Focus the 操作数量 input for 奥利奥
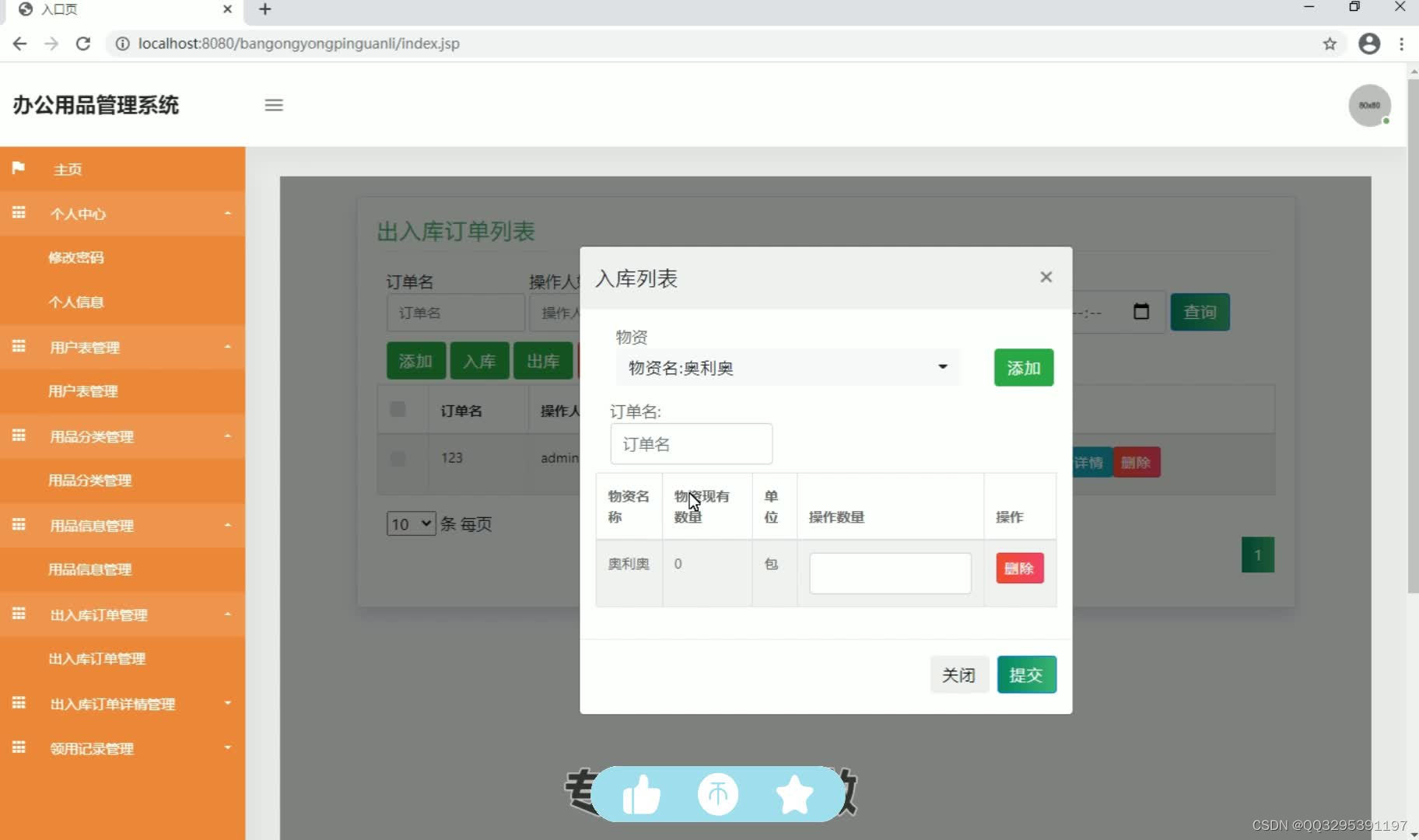The width and height of the screenshot is (1419, 840). tap(890, 573)
